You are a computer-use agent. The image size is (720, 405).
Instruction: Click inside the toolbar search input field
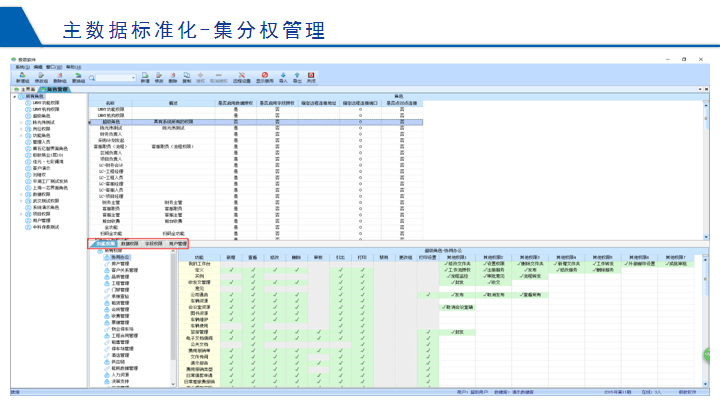pos(112,78)
